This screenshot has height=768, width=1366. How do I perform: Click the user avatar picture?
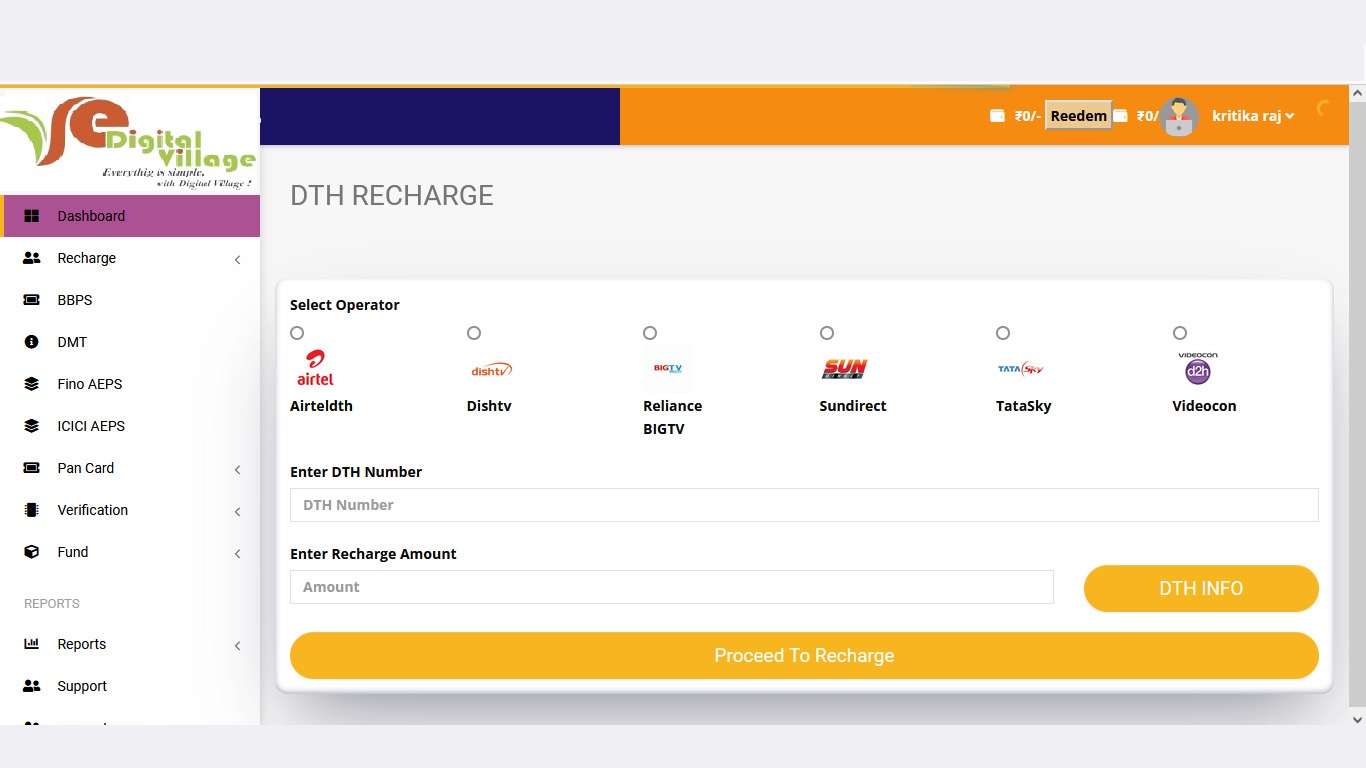pos(1179,117)
